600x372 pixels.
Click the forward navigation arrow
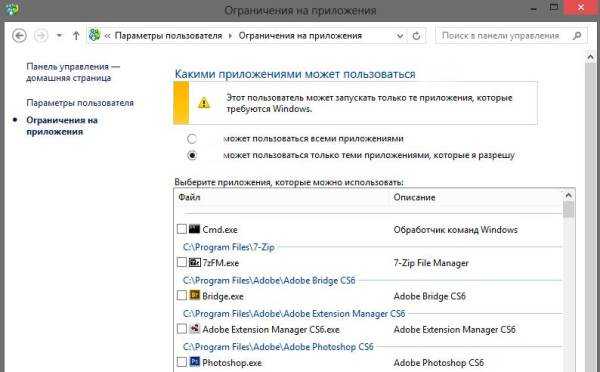(41, 36)
